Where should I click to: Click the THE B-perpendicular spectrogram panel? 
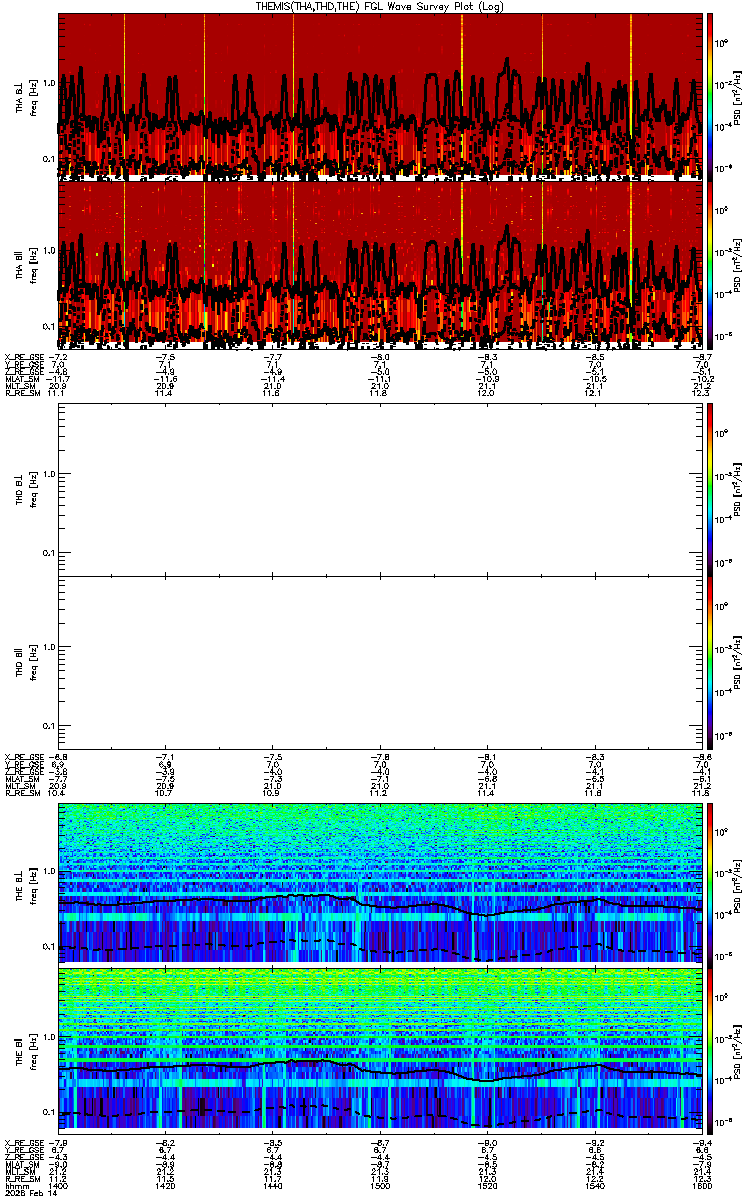tap(380, 882)
